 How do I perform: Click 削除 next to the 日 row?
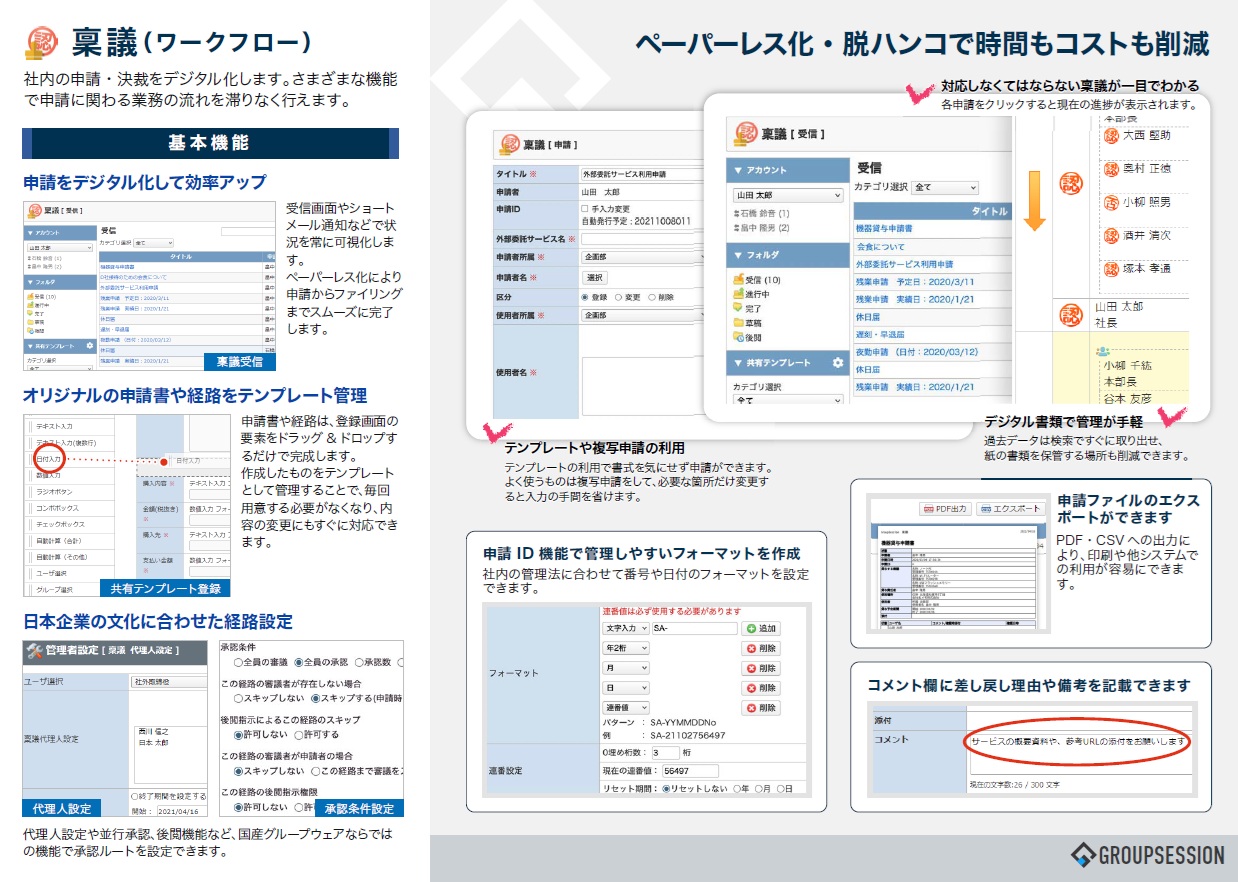click(x=761, y=688)
